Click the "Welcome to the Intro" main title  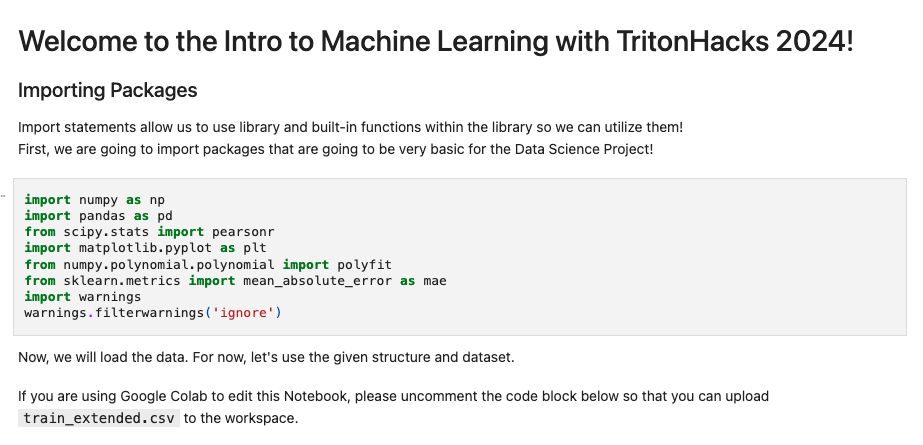pos(300,43)
